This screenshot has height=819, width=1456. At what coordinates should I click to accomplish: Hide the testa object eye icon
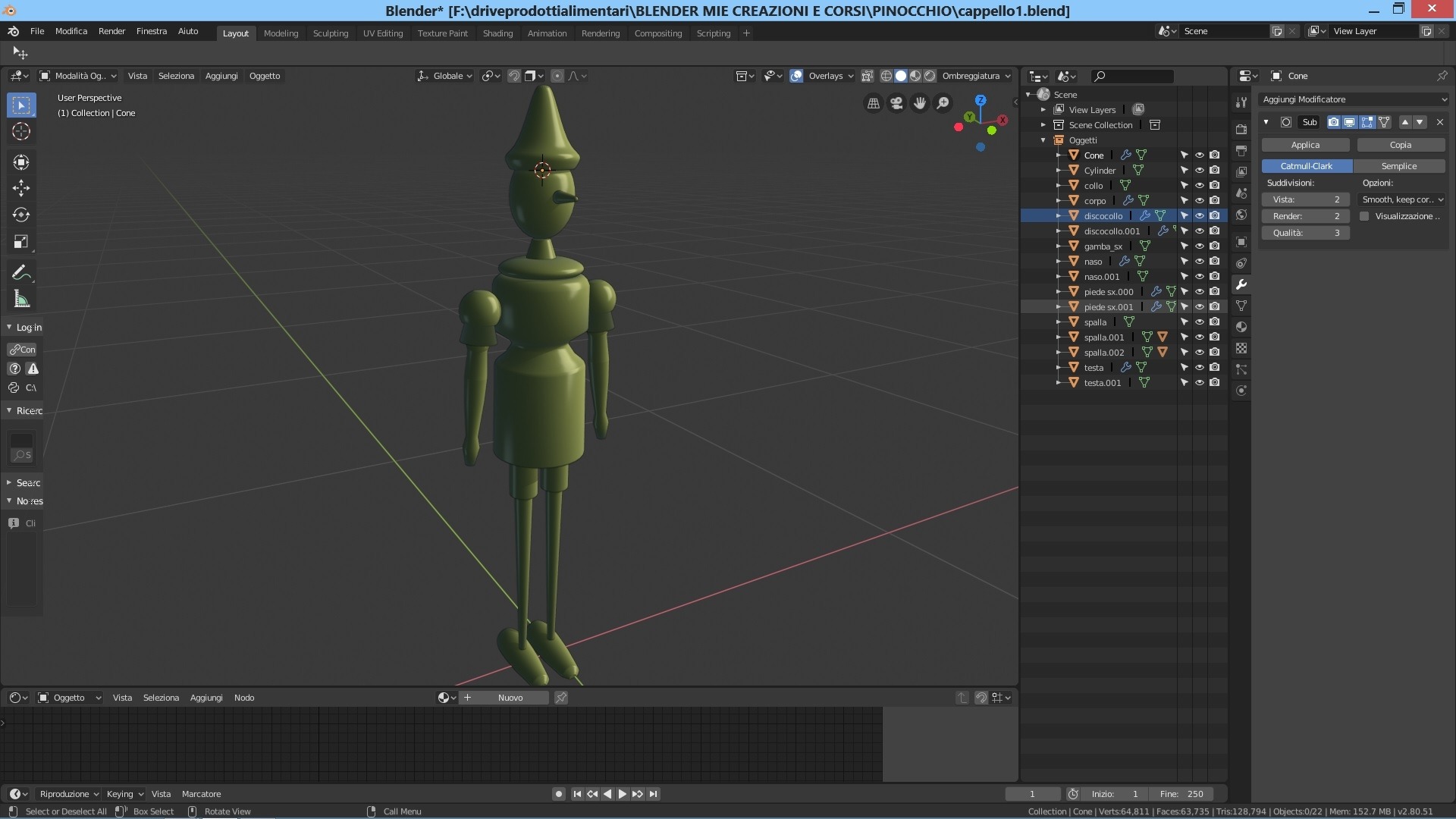1200,367
